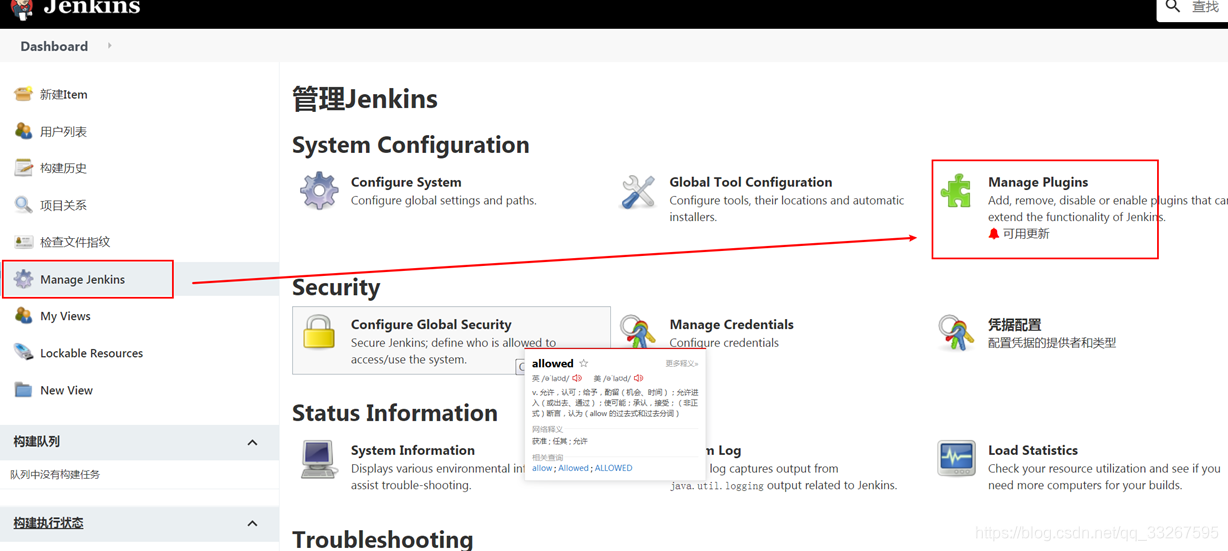Click the 用户列表 people icon
This screenshot has width=1228, height=551.
[23, 131]
